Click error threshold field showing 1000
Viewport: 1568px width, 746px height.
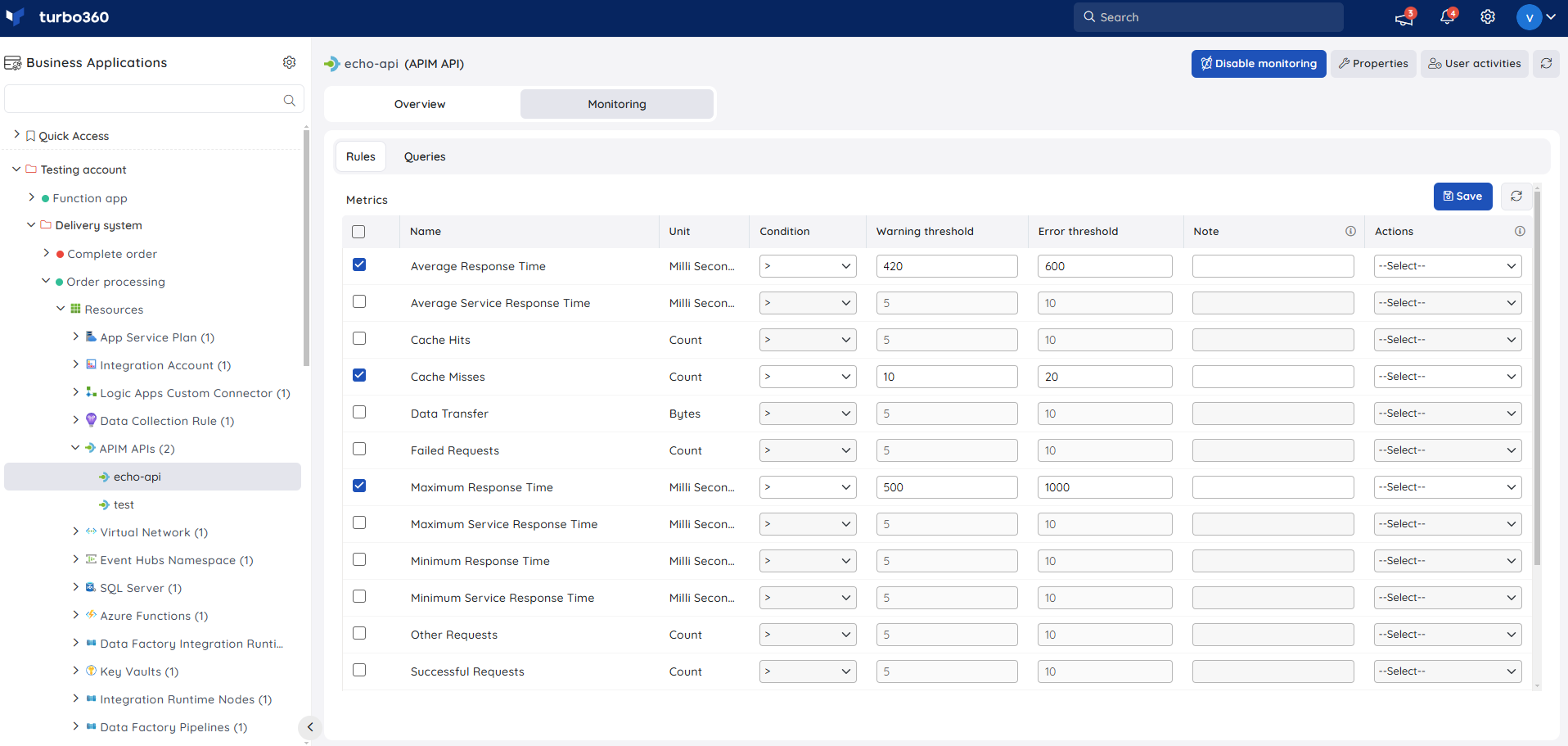point(1105,487)
